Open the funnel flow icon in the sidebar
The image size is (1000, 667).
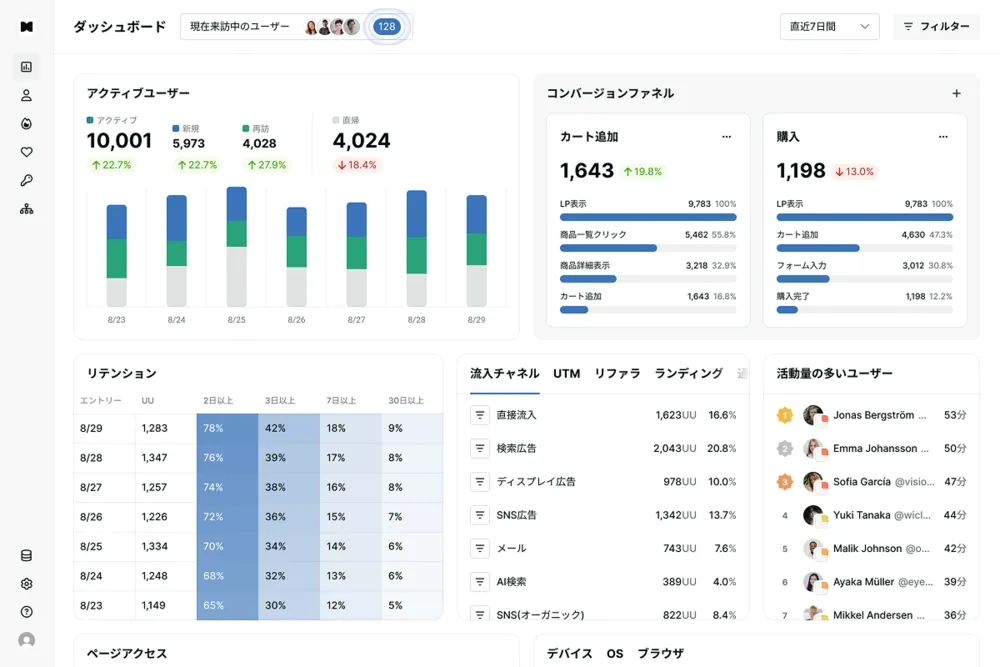tap(26, 208)
